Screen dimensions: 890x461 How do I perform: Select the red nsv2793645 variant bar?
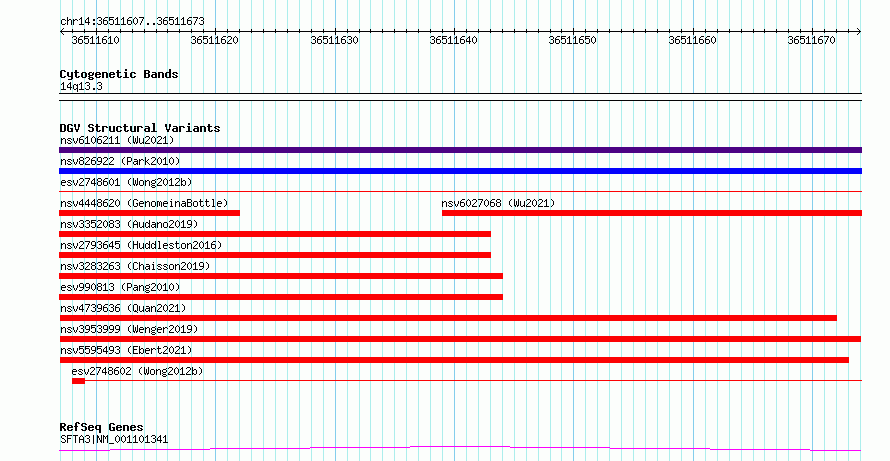click(x=275, y=255)
